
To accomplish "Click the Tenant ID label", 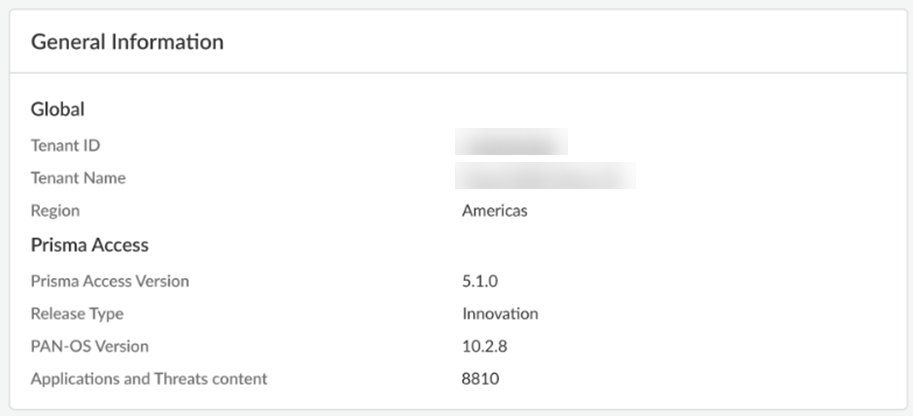I will [66, 145].
